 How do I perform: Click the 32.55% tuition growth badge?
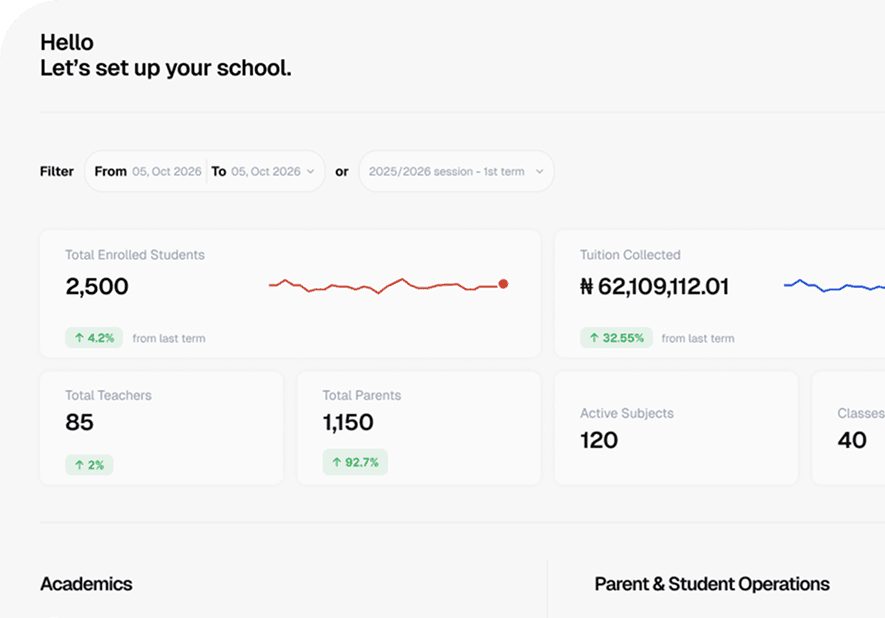click(x=616, y=338)
